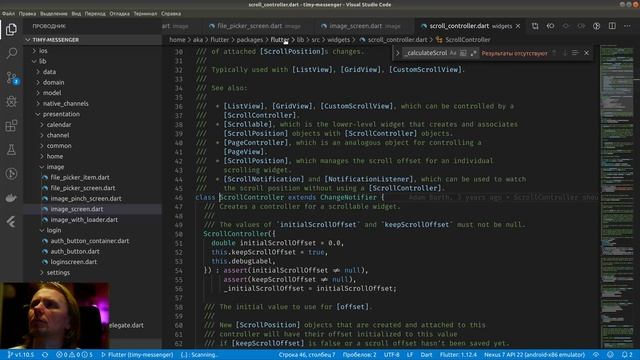640x360 pixels.
Task: Open the Правка menu
Action: pos(27,13)
